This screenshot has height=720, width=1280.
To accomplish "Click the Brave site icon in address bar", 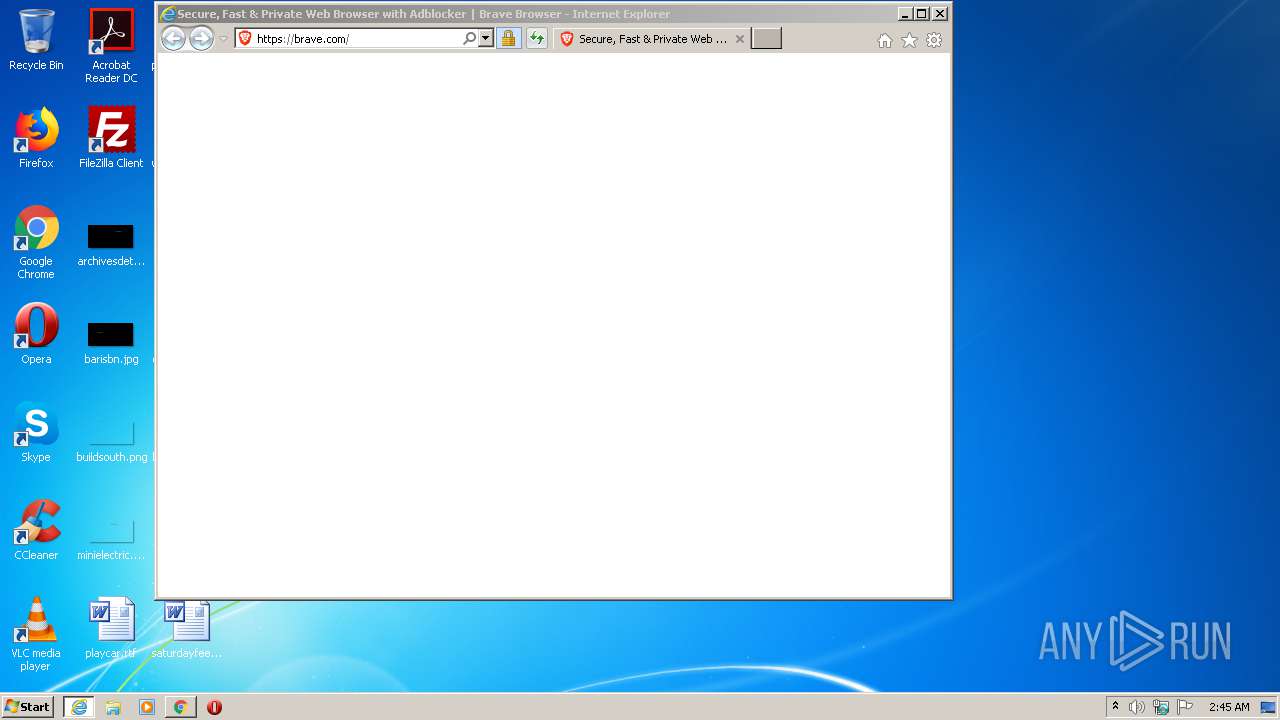I will coord(245,39).
